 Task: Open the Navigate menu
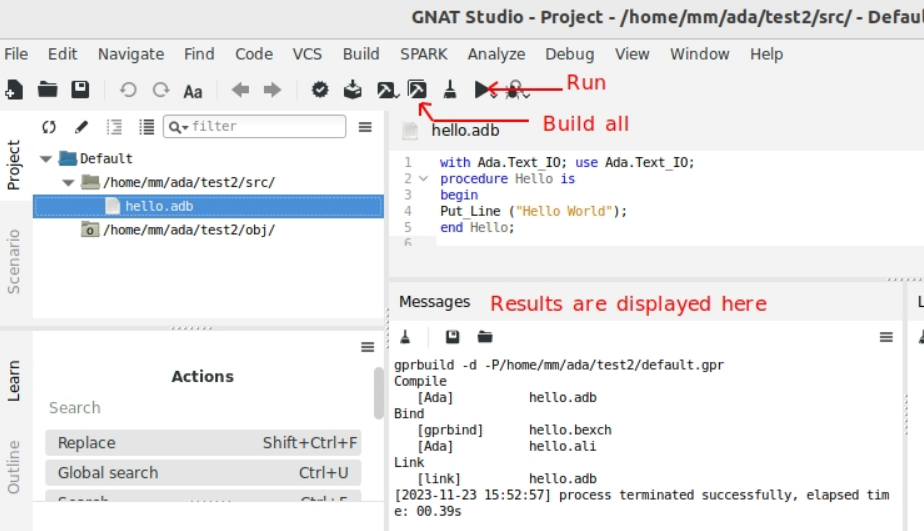(131, 54)
